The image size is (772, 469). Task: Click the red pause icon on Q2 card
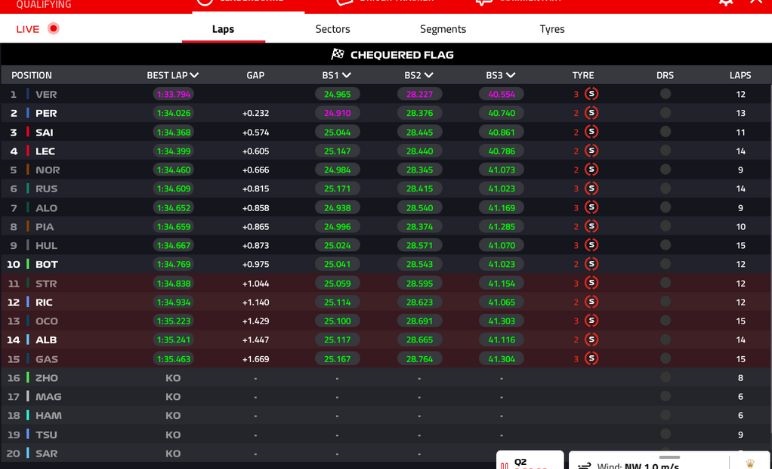pyautogui.click(x=505, y=465)
